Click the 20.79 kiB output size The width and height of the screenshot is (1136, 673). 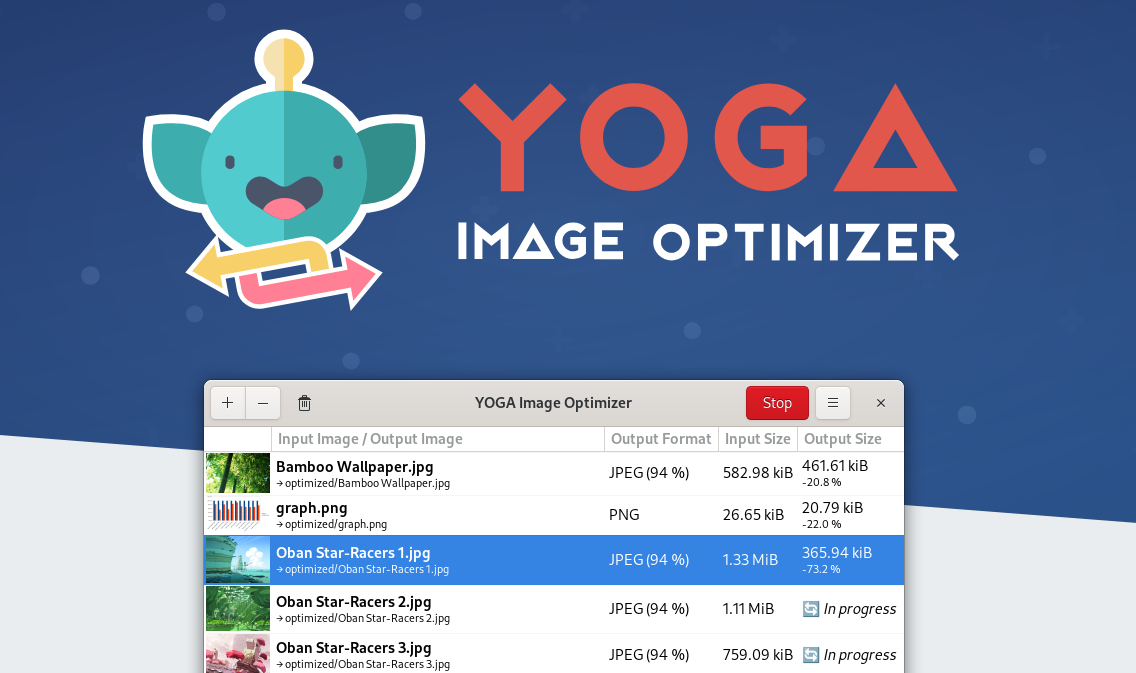[832, 508]
